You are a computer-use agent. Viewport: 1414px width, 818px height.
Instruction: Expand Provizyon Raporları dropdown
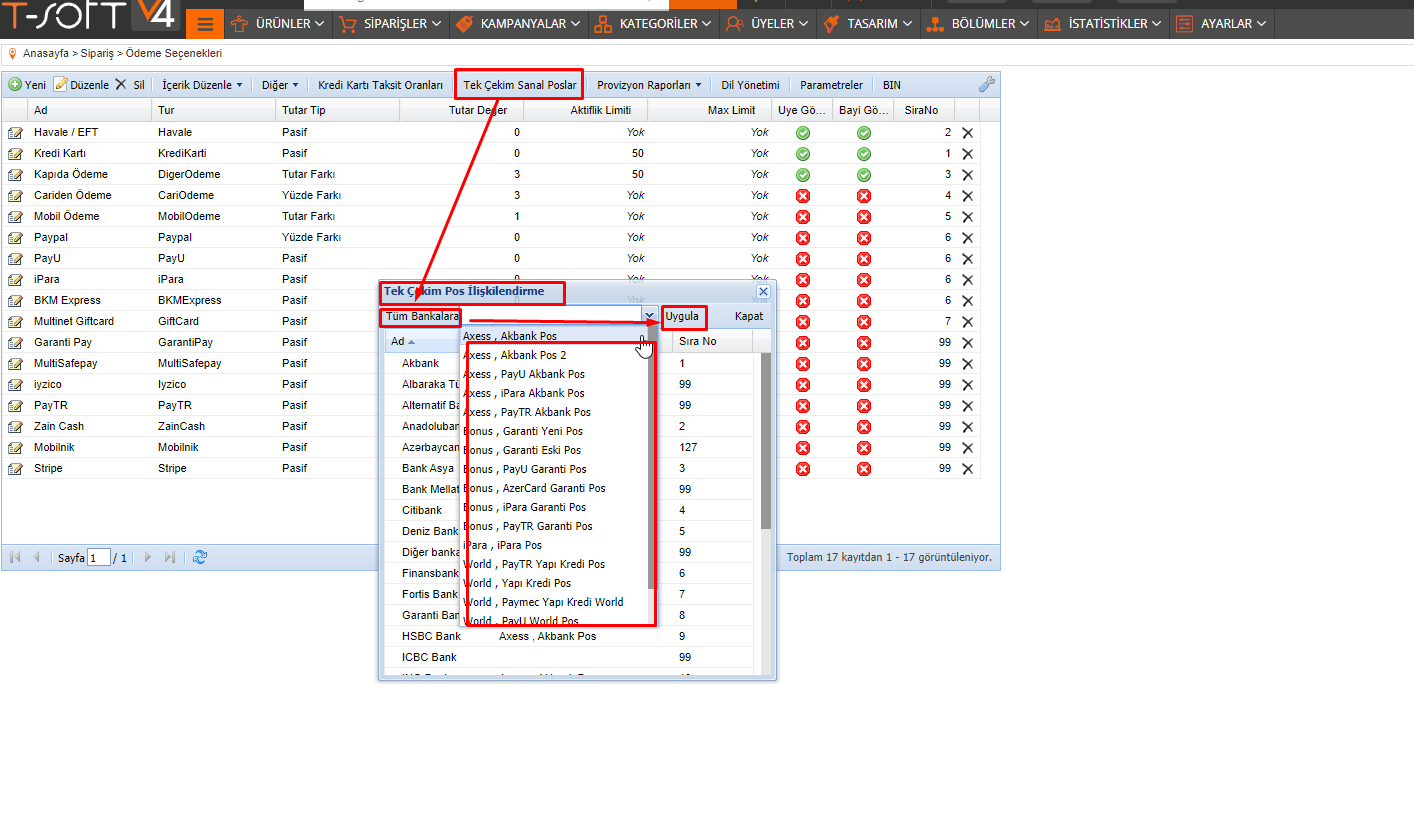point(649,85)
